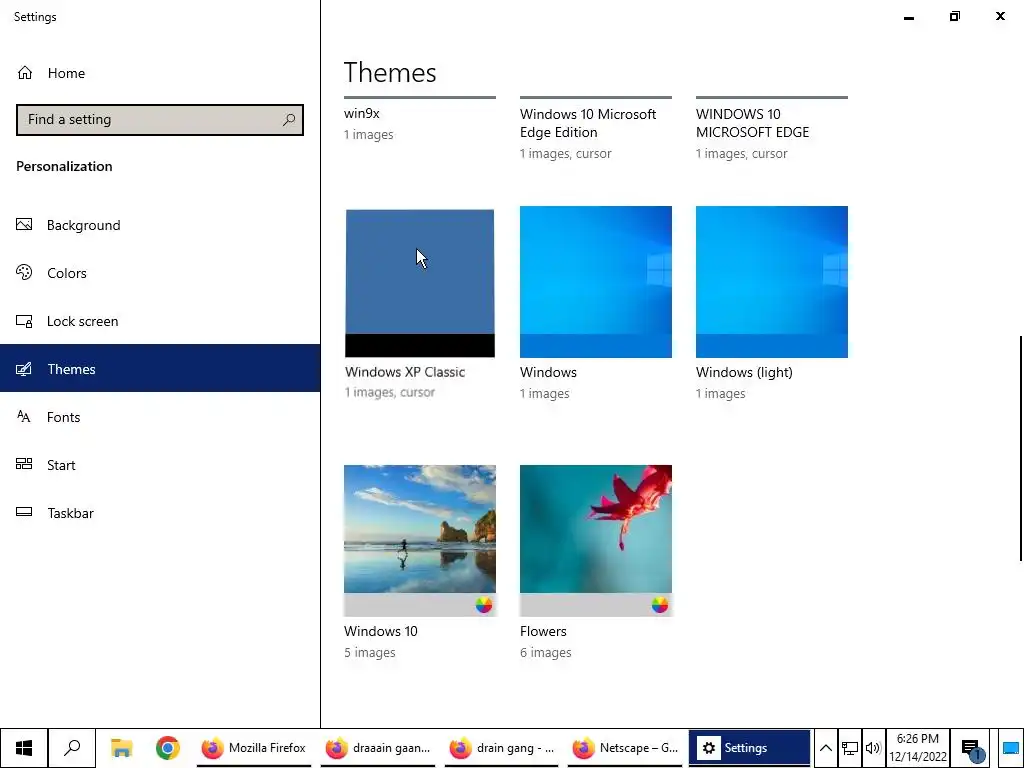Click the Windows XP Classic theme name
1024x768 pixels.
pyautogui.click(x=405, y=372)
